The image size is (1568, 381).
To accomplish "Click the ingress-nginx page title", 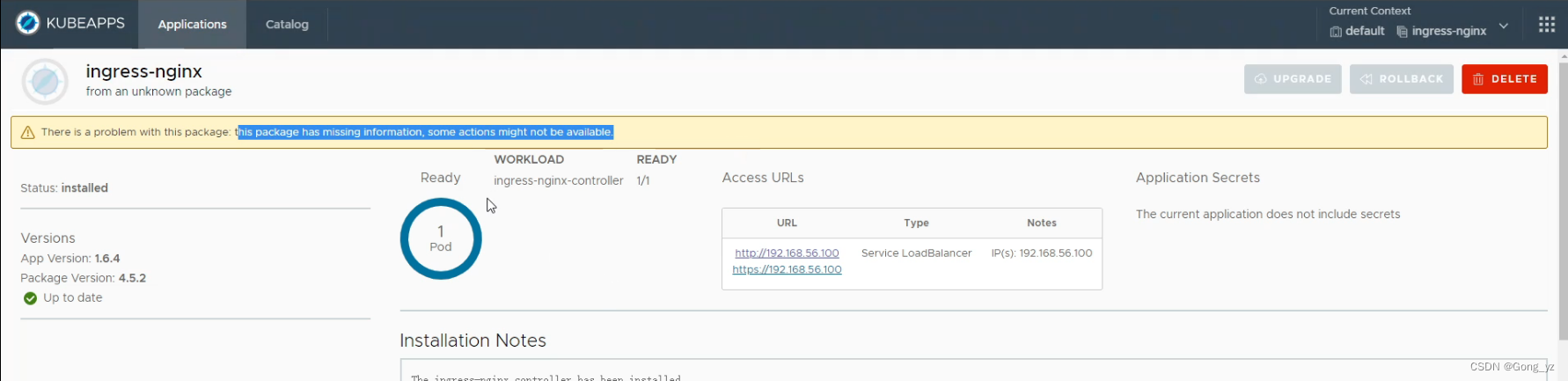I will 143,71.
